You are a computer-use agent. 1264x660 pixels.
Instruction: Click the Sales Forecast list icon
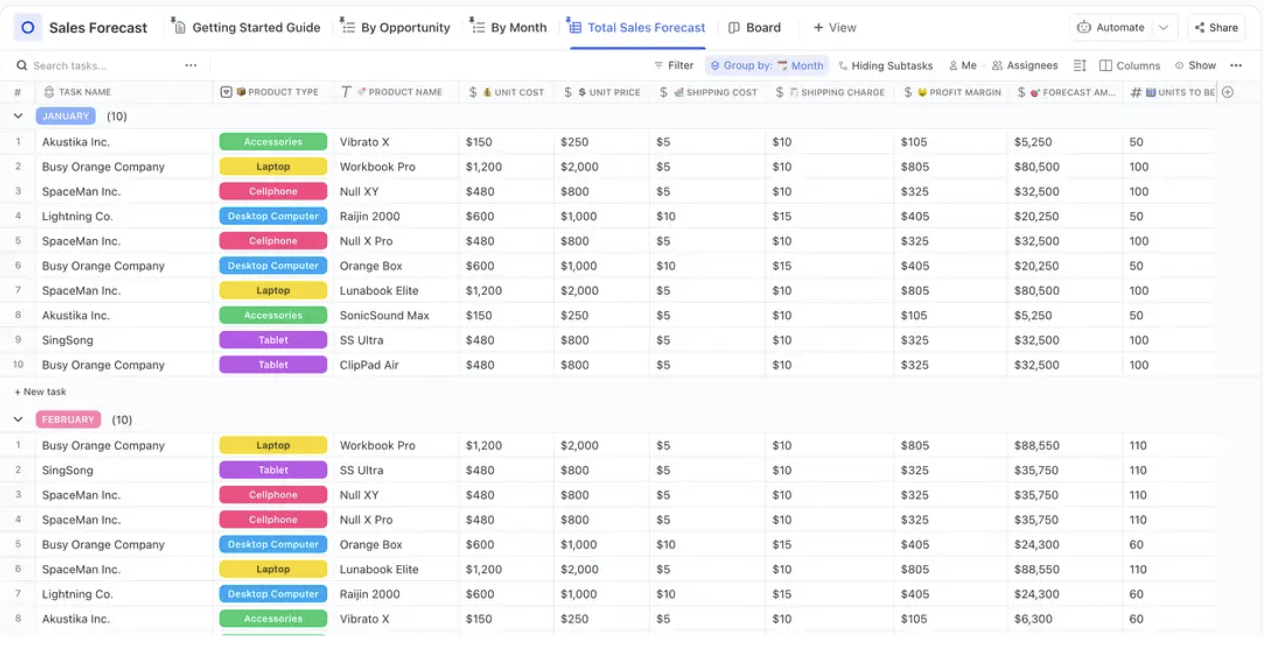28,28
